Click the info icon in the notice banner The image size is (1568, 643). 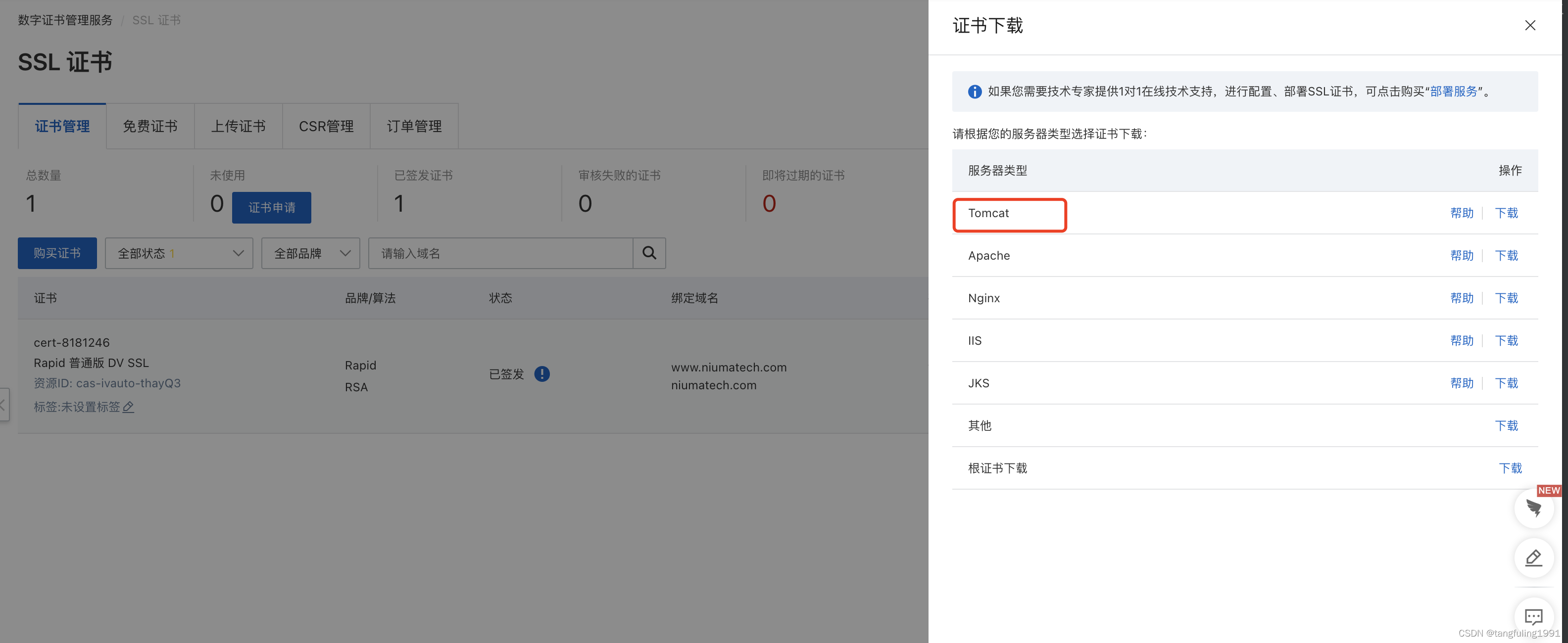point(975,92)
